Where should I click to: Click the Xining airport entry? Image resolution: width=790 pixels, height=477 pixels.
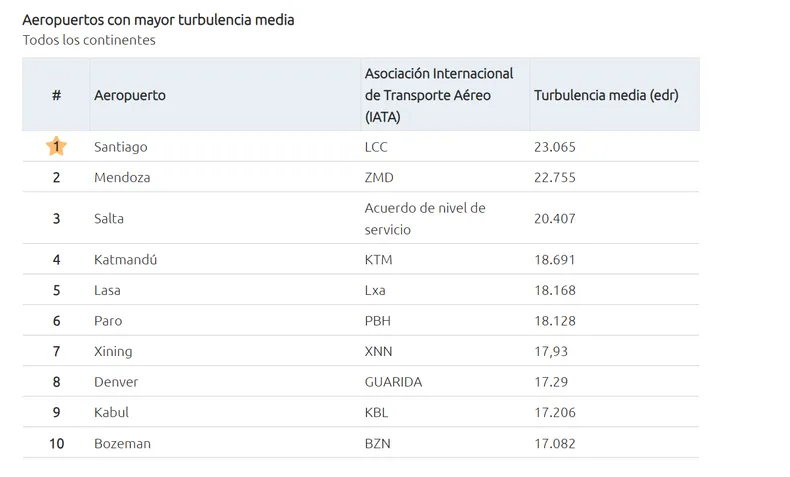click(113, 352)
